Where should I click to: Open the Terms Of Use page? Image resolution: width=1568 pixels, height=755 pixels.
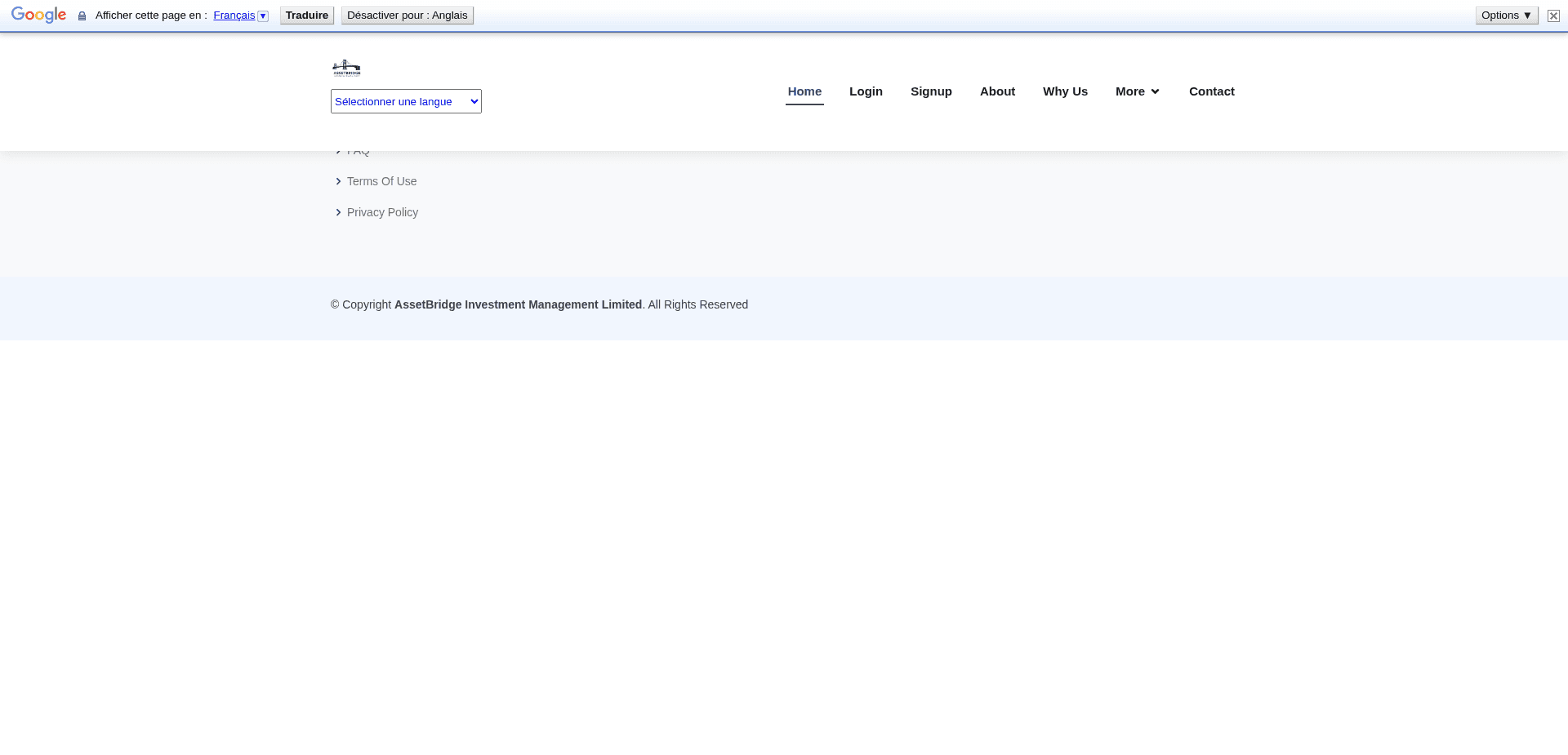tap(381, 181)
